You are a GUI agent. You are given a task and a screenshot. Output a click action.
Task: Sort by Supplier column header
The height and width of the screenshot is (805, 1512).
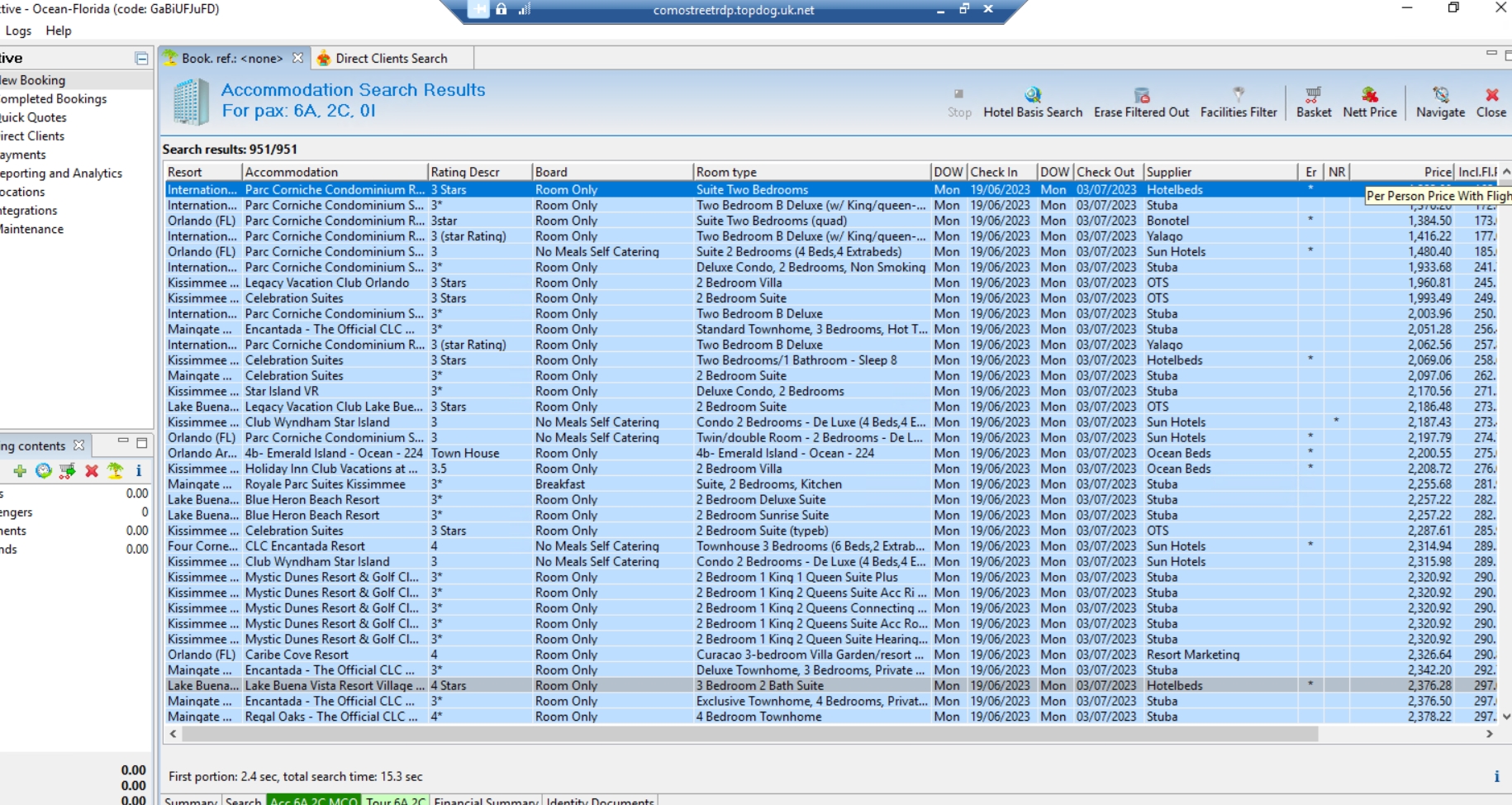tap(1220, 172)
